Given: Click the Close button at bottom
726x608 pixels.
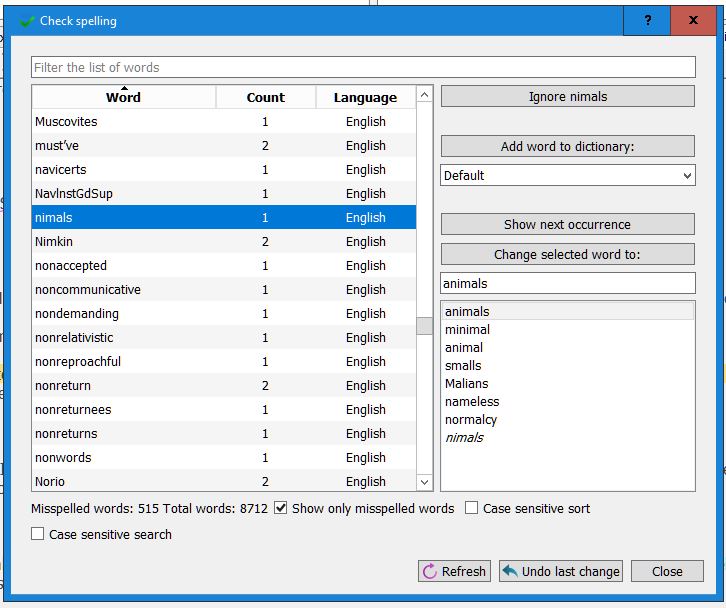Looking at the screenshot, I should (x=667, y=571).
